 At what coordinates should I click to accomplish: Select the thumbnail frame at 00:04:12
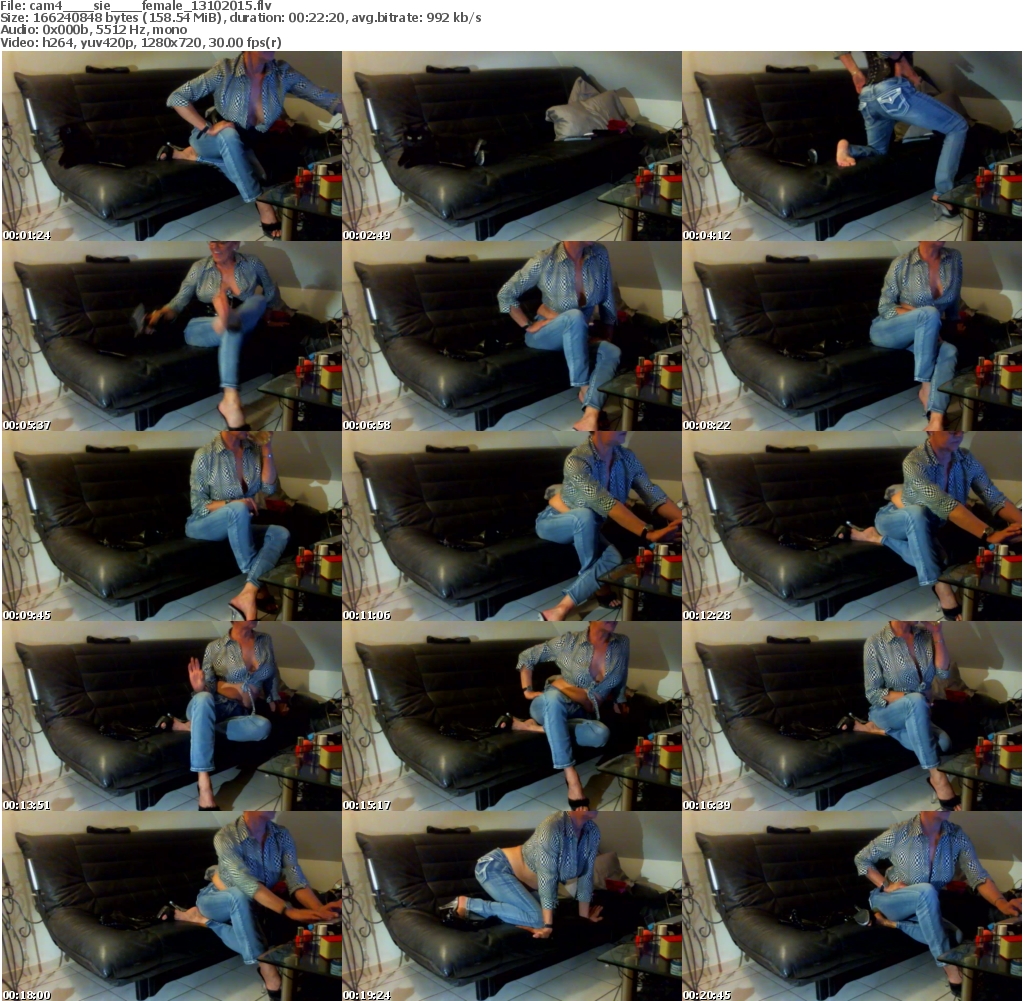click(x=852, y=146)
